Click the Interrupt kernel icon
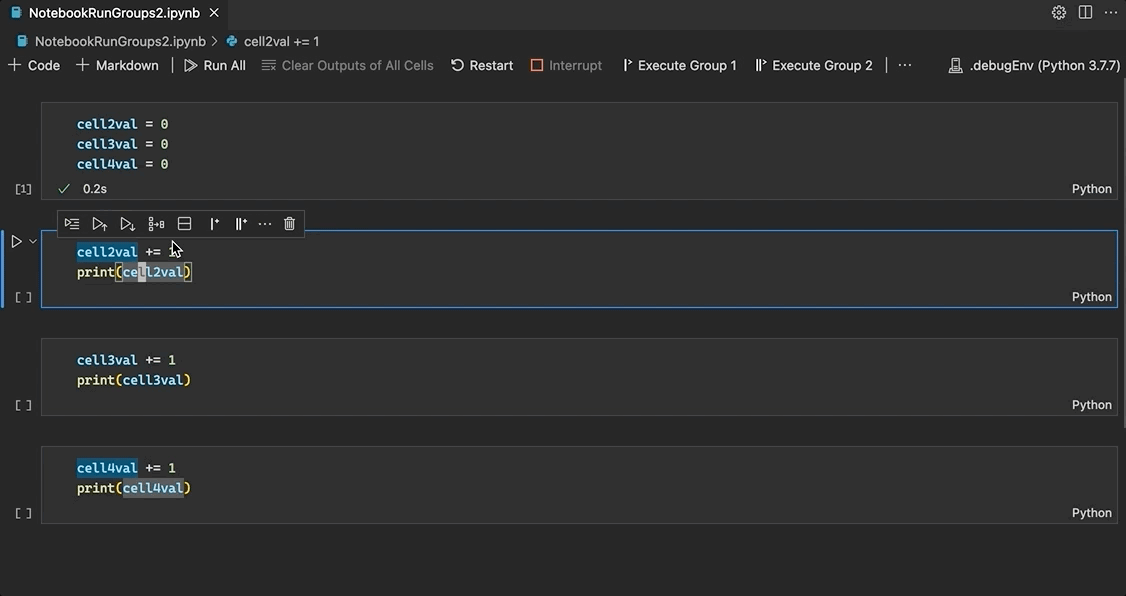The width and height of the screenshot is (1126, 596). point(566,64)
